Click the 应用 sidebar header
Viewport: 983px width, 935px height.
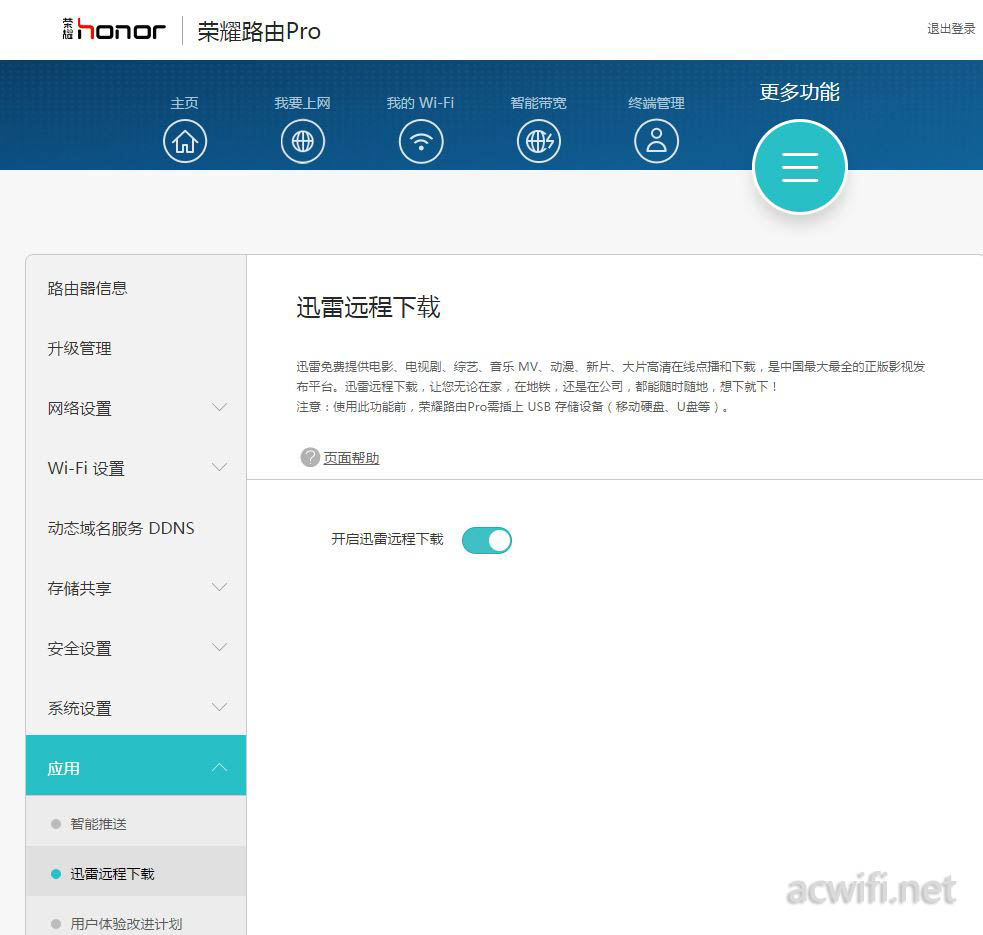(136, 766)
